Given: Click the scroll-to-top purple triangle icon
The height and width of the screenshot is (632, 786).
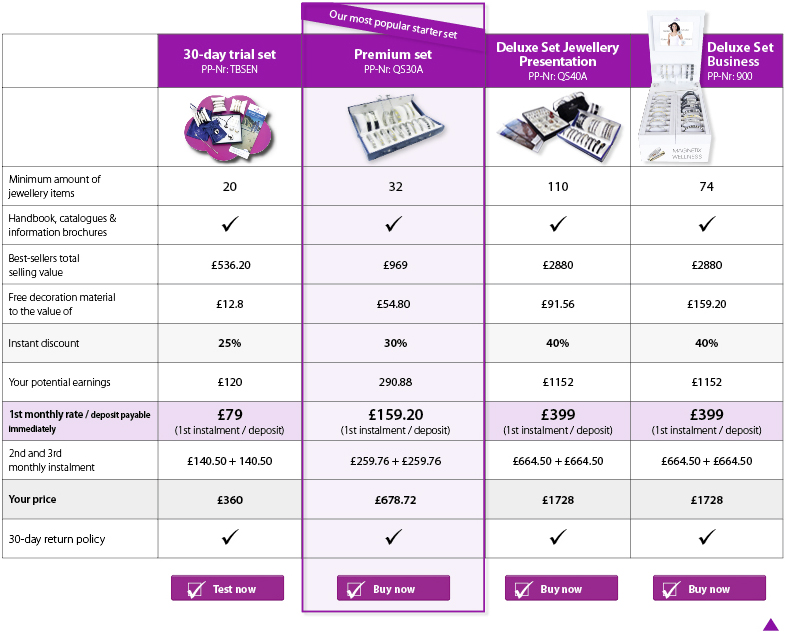Looking at the screenshot, I should [770, 624].
